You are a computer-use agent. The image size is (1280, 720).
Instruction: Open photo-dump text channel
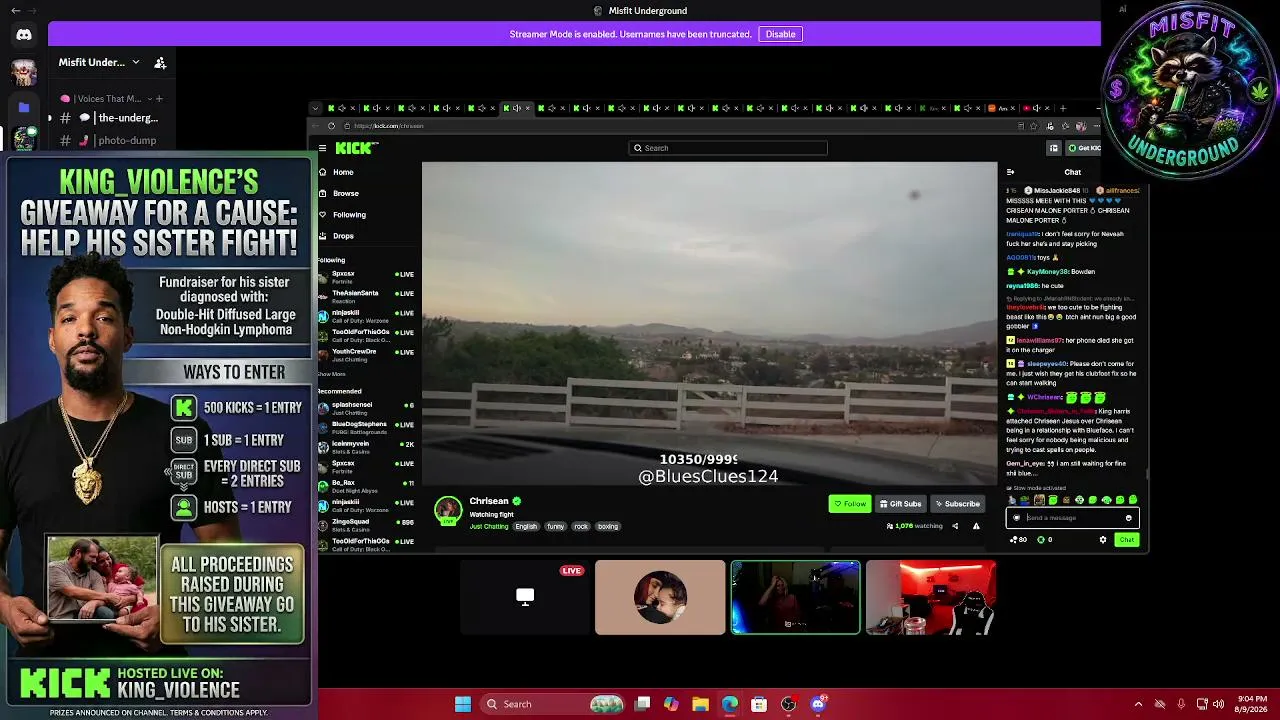[x=110, y=141]
